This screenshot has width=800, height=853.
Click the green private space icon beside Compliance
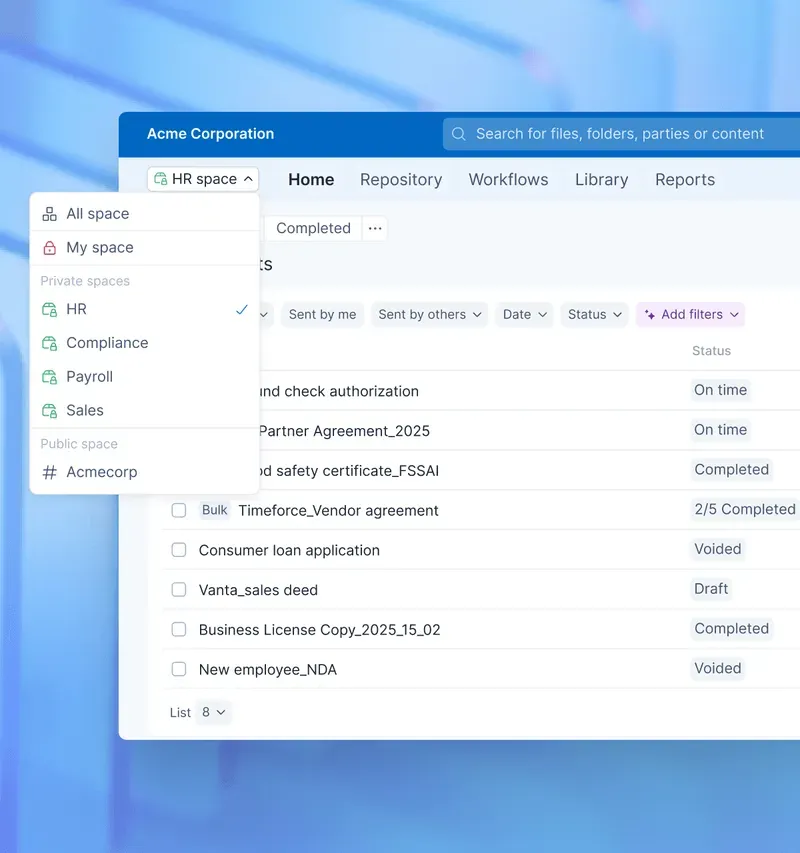(49, 343)
